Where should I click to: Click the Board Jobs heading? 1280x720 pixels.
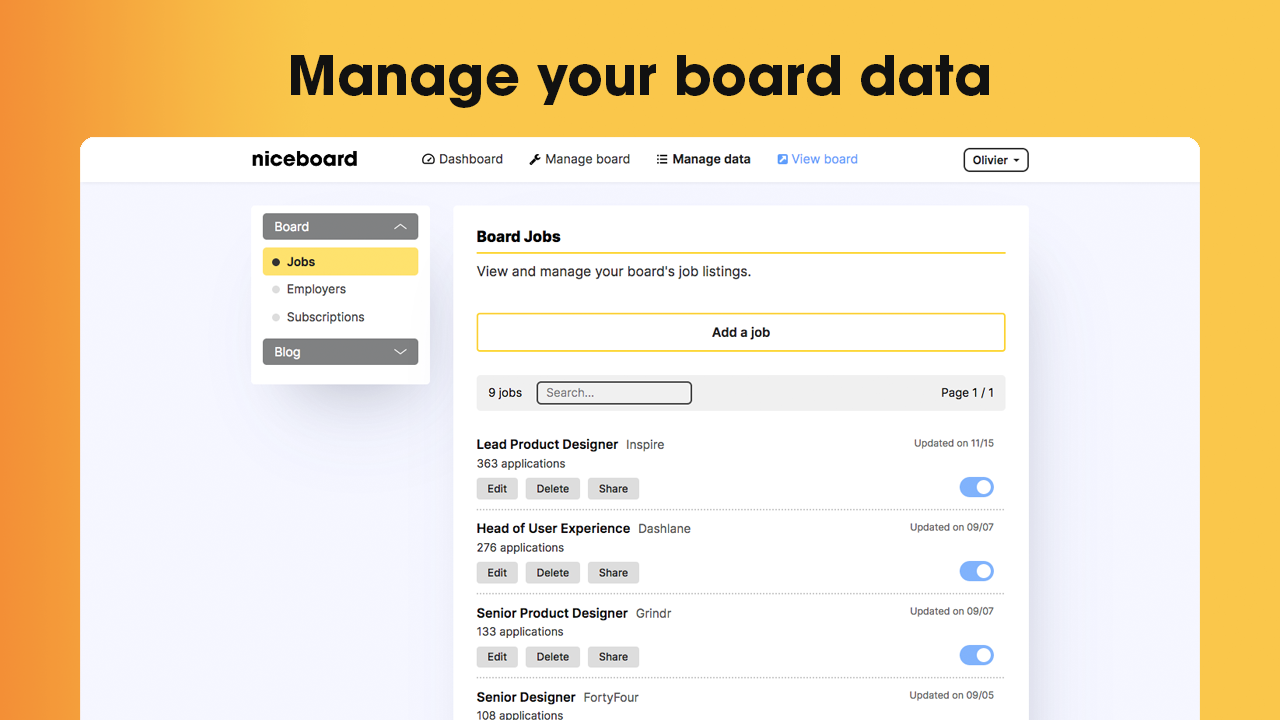519,237
